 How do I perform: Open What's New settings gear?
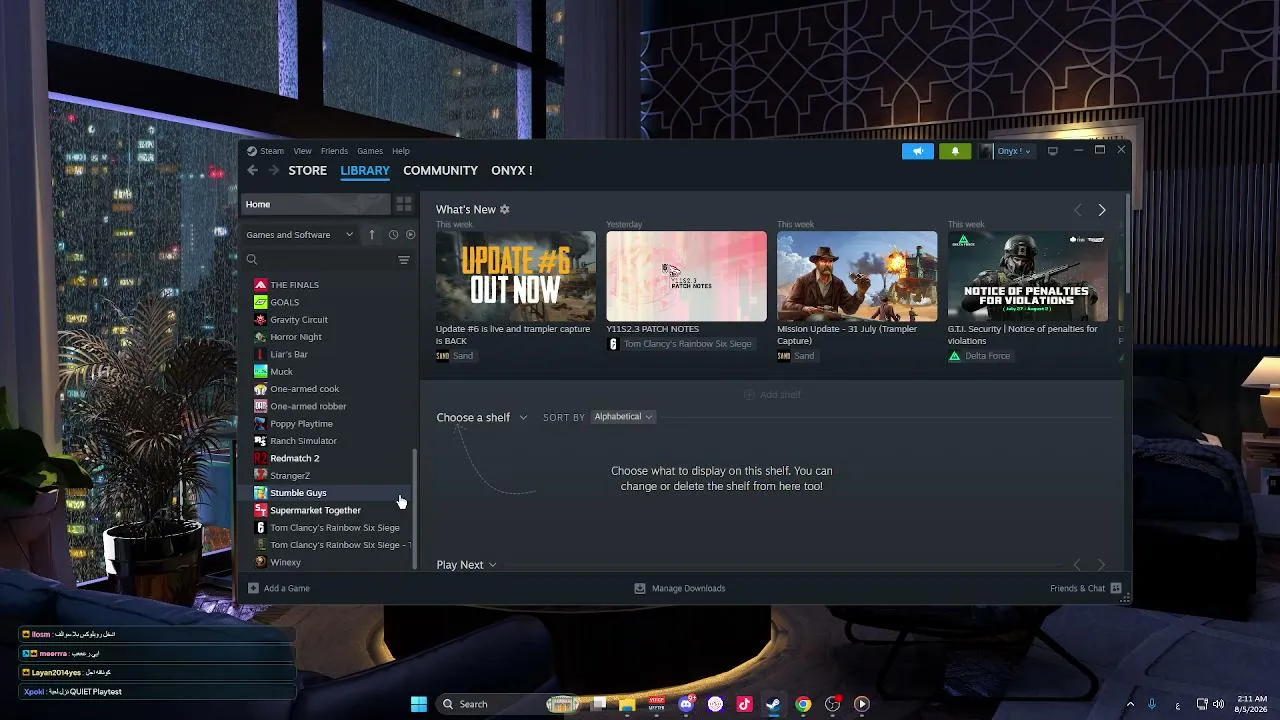coord(505,209)
